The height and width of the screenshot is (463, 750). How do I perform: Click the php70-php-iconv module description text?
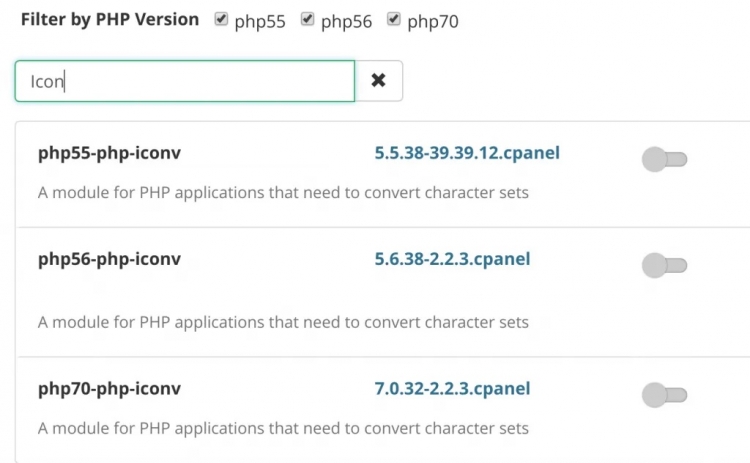click(x=283, y=428)
